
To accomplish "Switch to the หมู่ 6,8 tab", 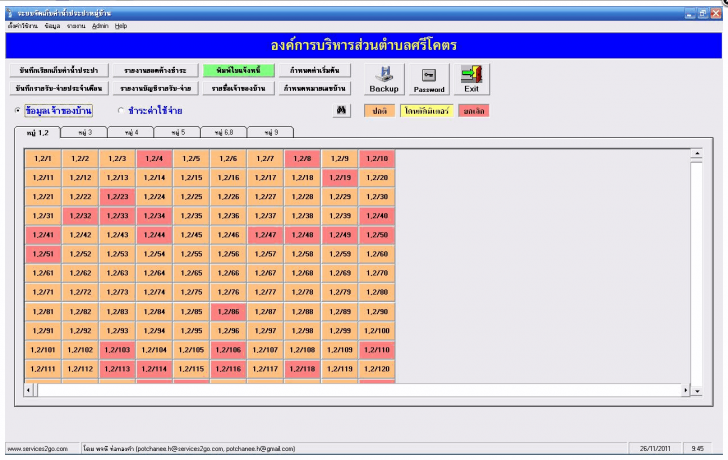I will tap(224, 132).
